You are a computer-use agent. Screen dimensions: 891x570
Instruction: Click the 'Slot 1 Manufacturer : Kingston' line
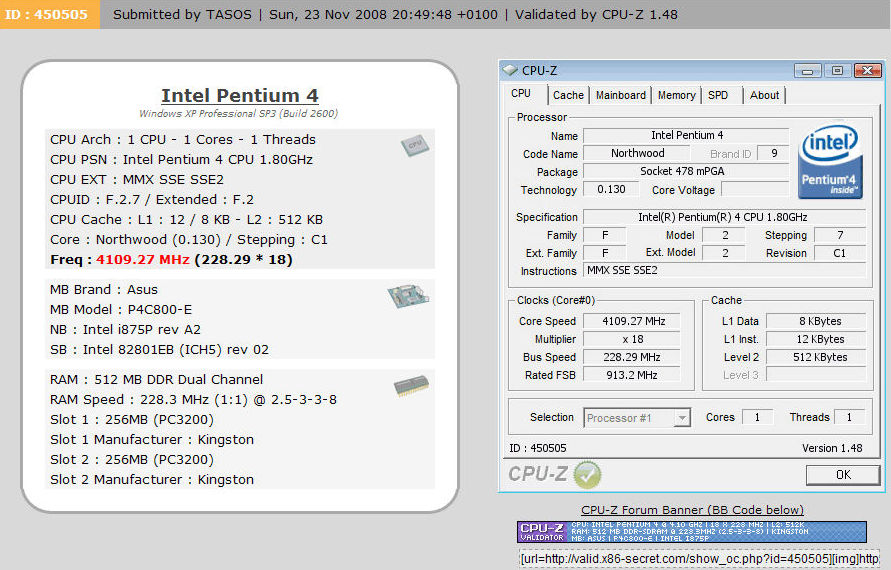point(152,439)
